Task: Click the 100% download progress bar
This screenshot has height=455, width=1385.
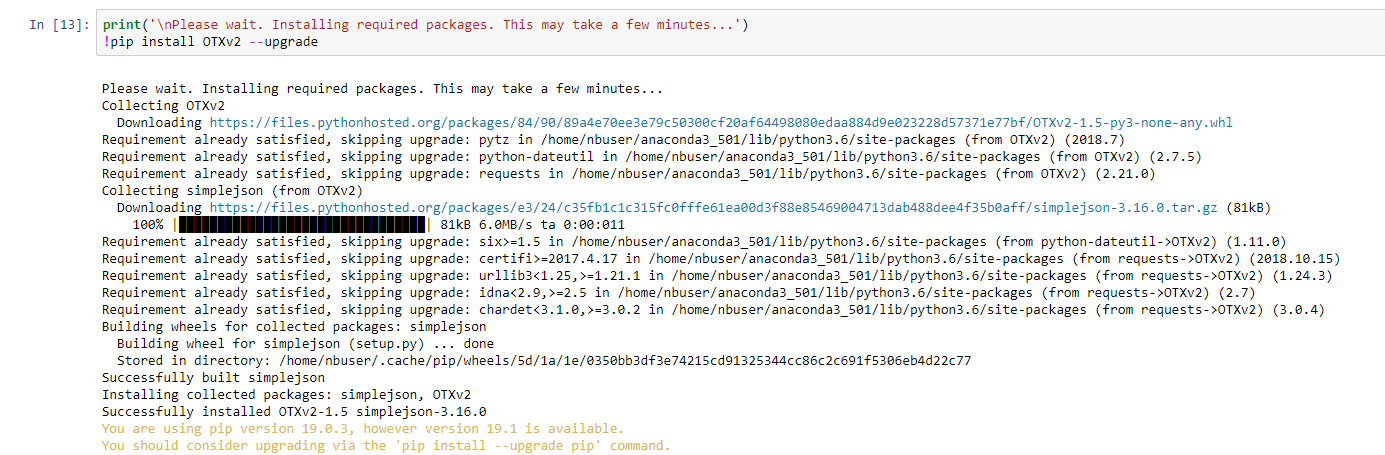Action: tap(301, 224)
